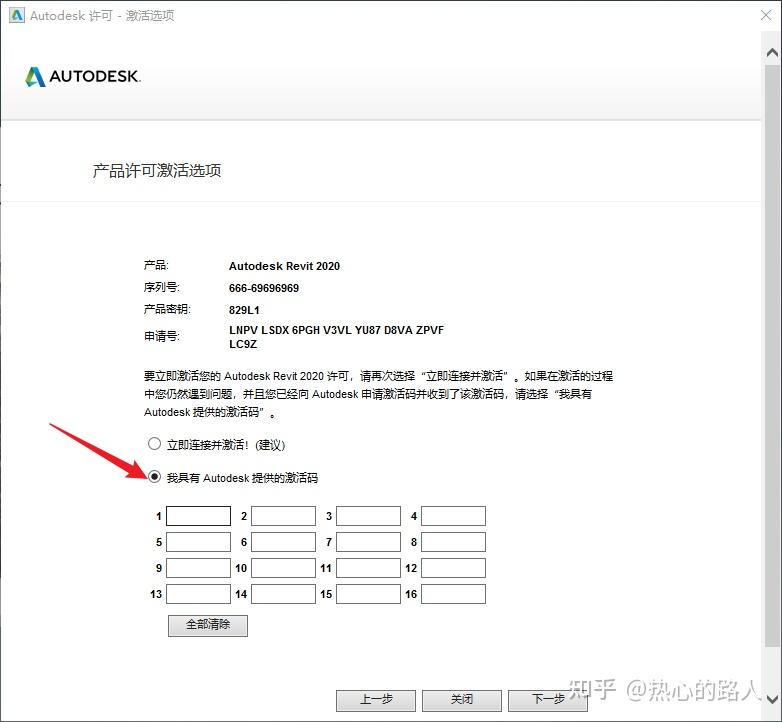
Task: Click activation code field 16
Action: 453,594
